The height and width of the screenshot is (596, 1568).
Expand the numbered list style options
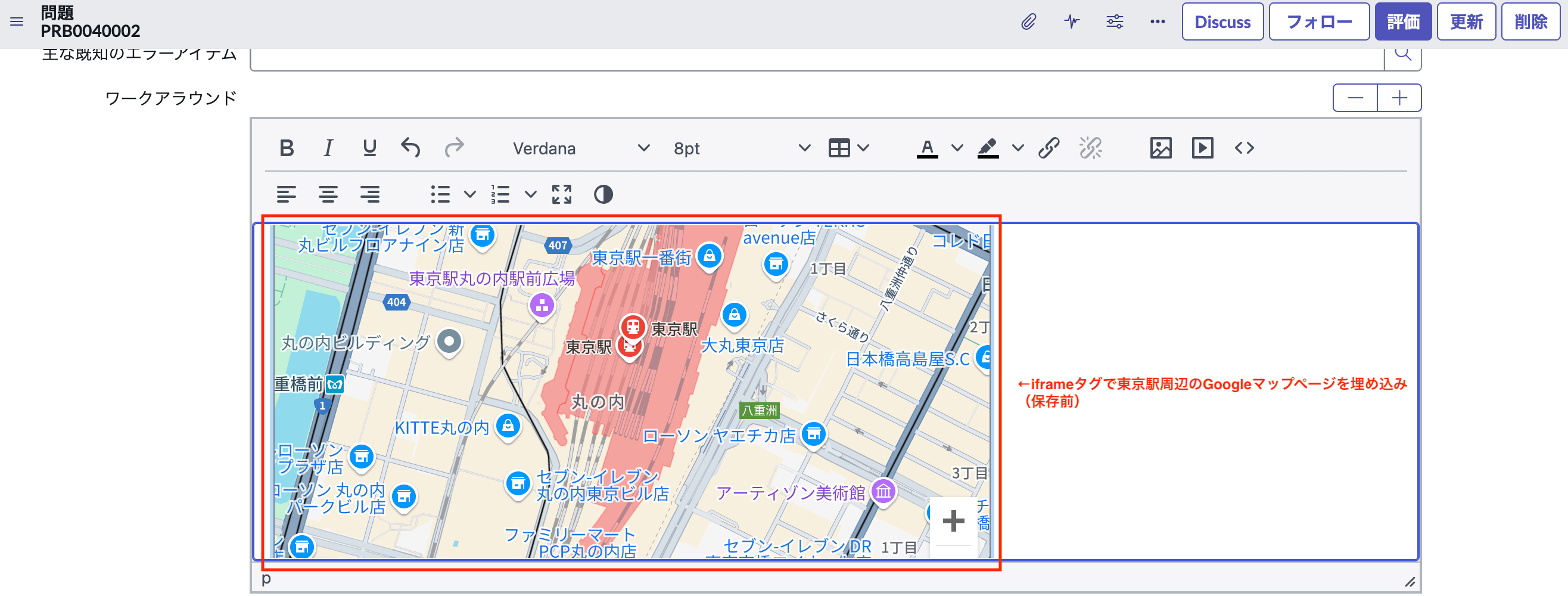530,195
